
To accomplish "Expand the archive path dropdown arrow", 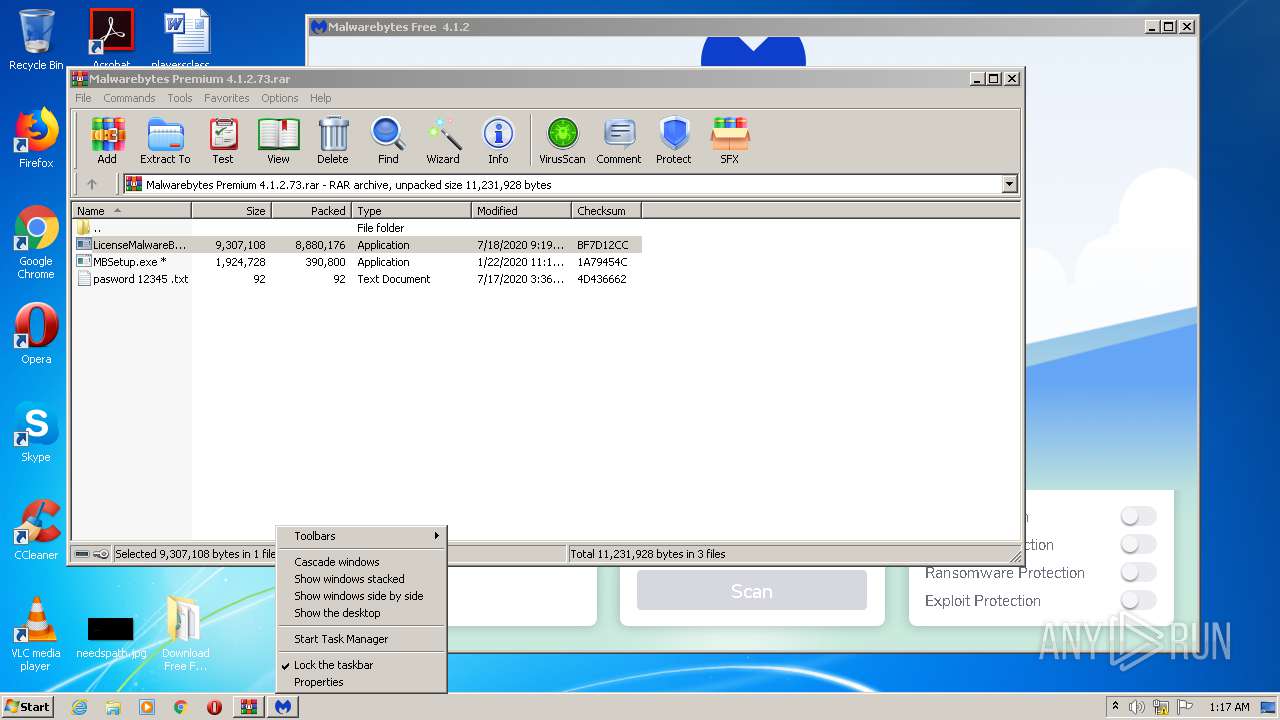I will coord(1009,184).
